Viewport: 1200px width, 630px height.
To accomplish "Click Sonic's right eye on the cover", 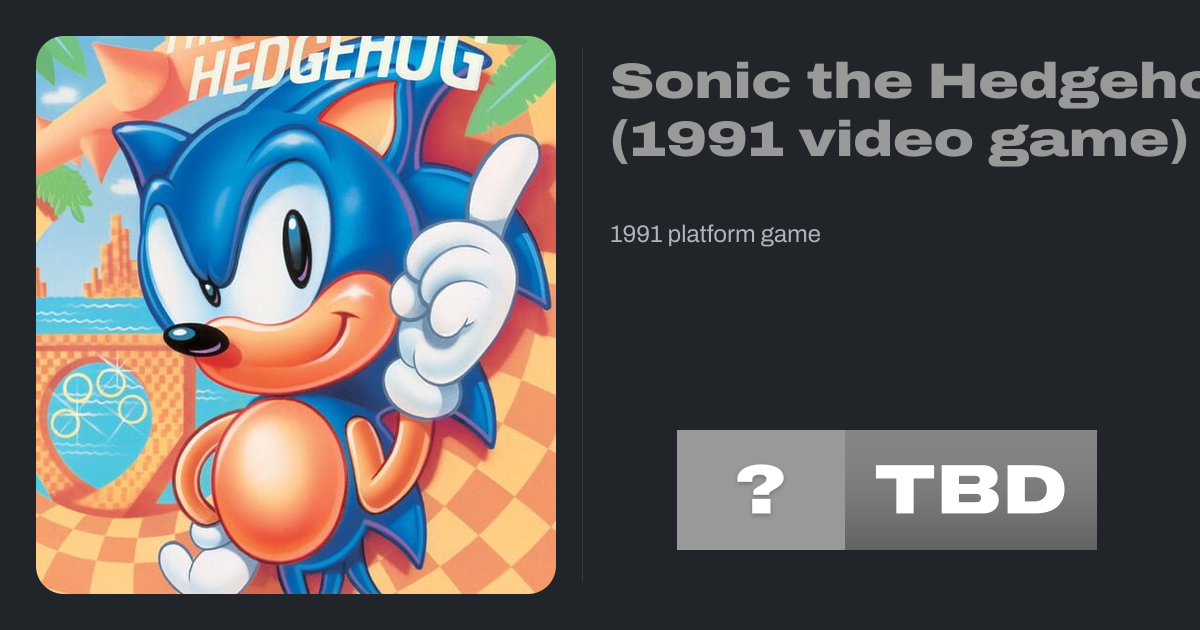I will pyautogui.click(x=296, y=245).
